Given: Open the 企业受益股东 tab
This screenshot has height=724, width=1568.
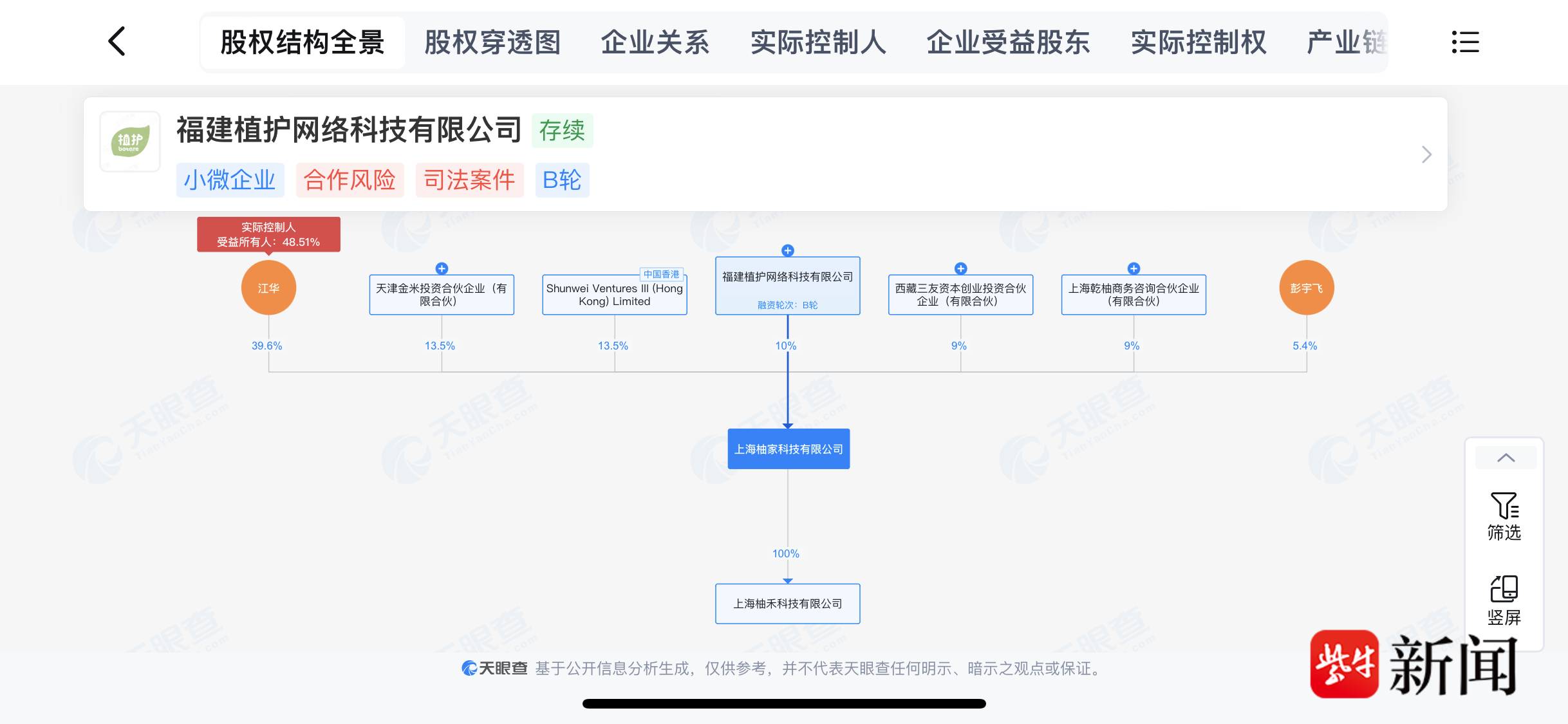Looking at the screenshot, I should pyautogui.click(x=1008, y=42).
